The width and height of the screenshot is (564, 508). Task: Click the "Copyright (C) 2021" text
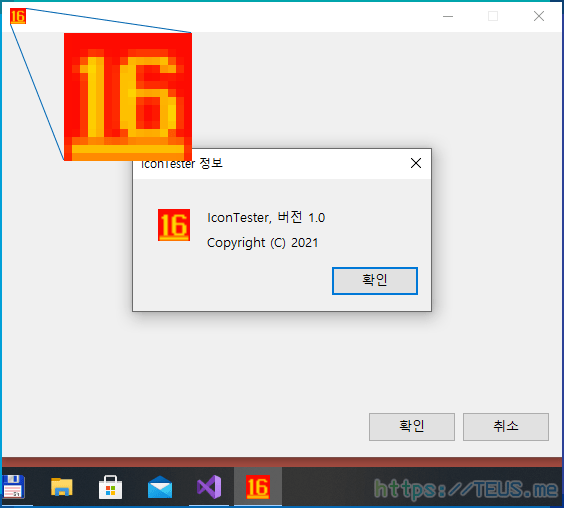263,243
